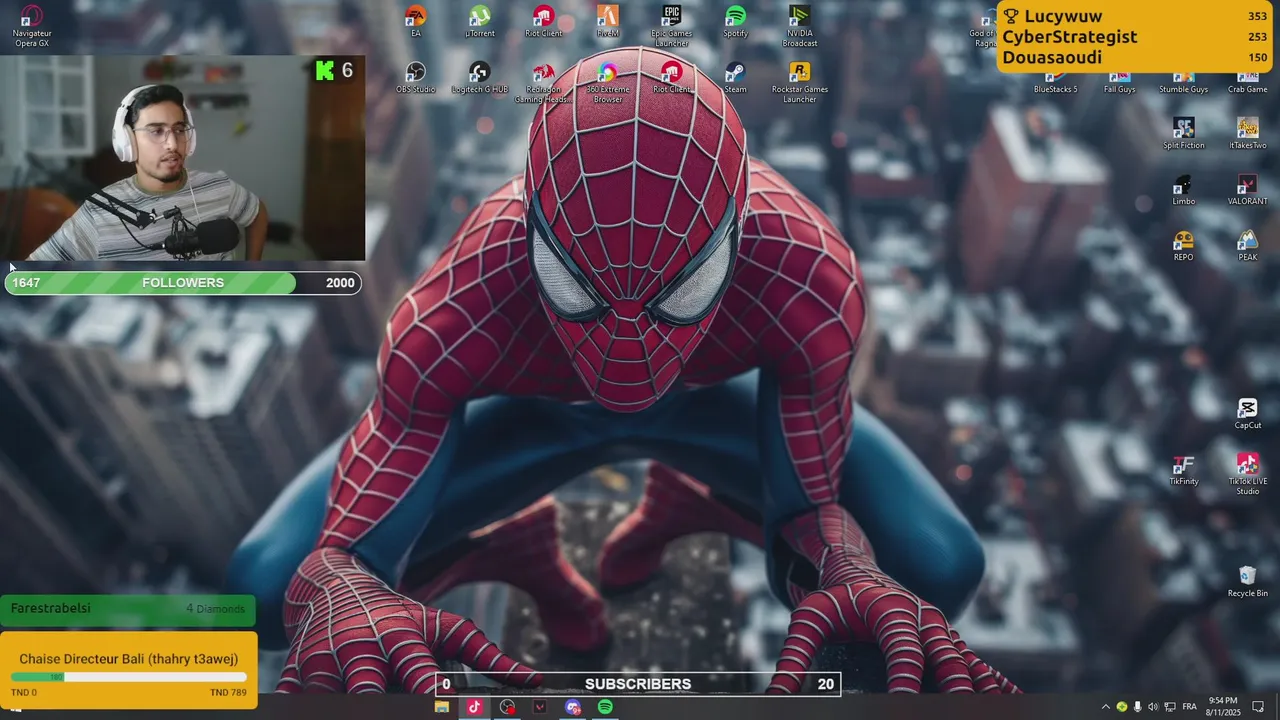Image resolution: width=1280 pixels, height=720 pixels.
Task: Launch the TikFinity desktop shortcut
Action: tap(1184, 469)
